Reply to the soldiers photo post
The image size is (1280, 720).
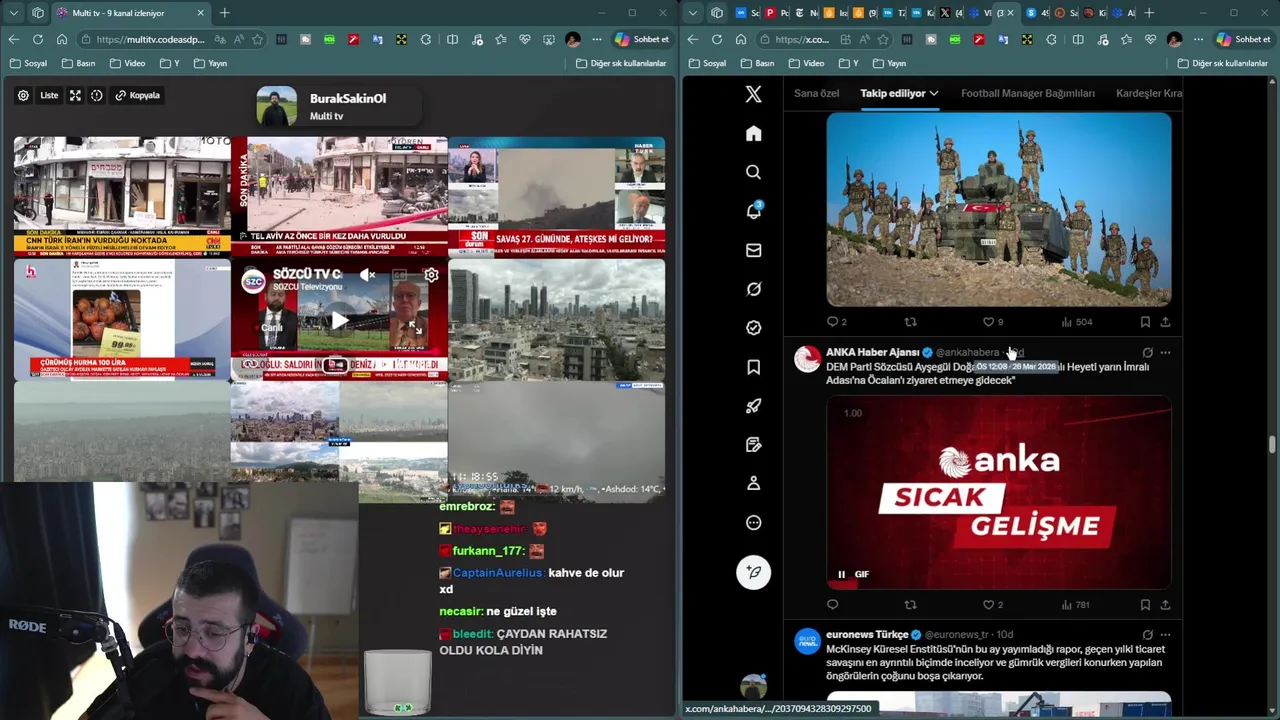(832, 322)
